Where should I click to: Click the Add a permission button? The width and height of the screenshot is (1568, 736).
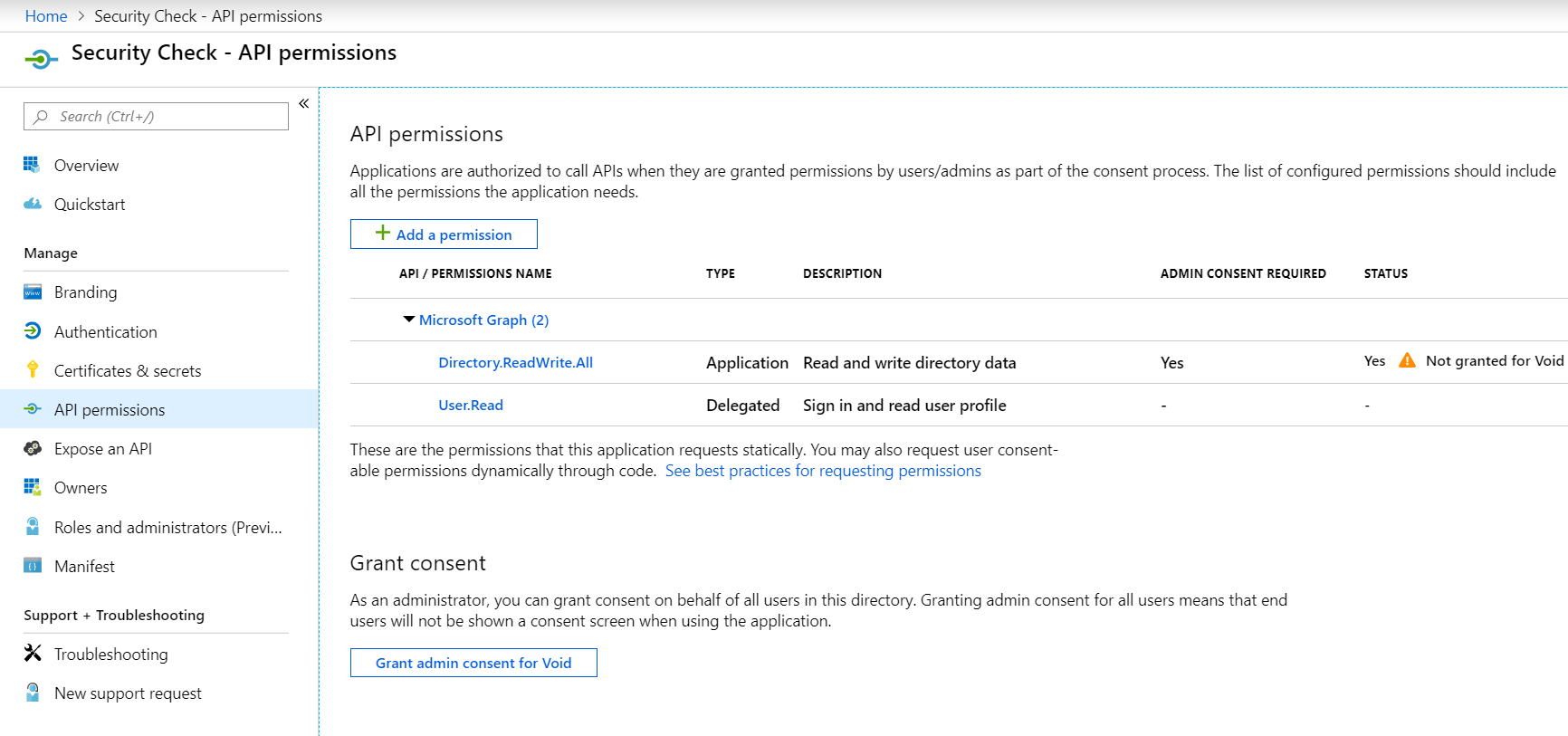point(444,234)
